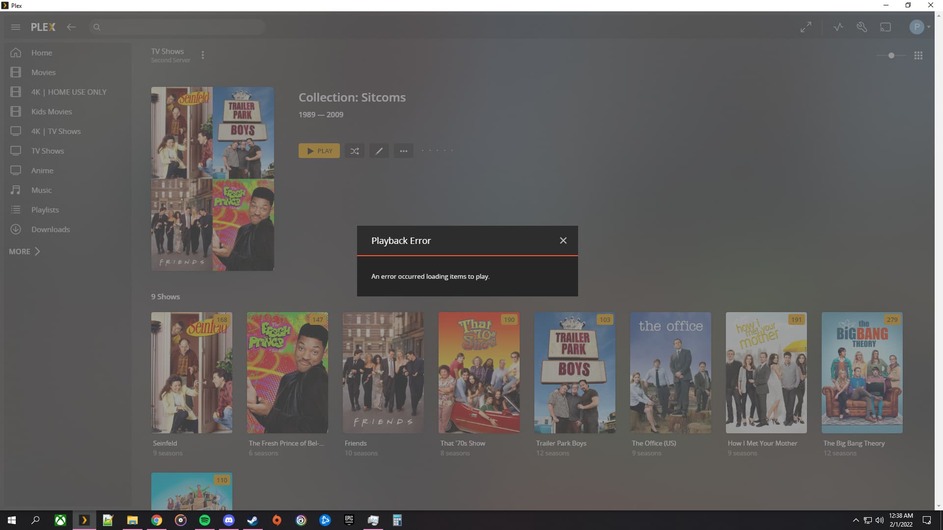
Task: Open collection more options ellipsis
Action: click(404, 151)
